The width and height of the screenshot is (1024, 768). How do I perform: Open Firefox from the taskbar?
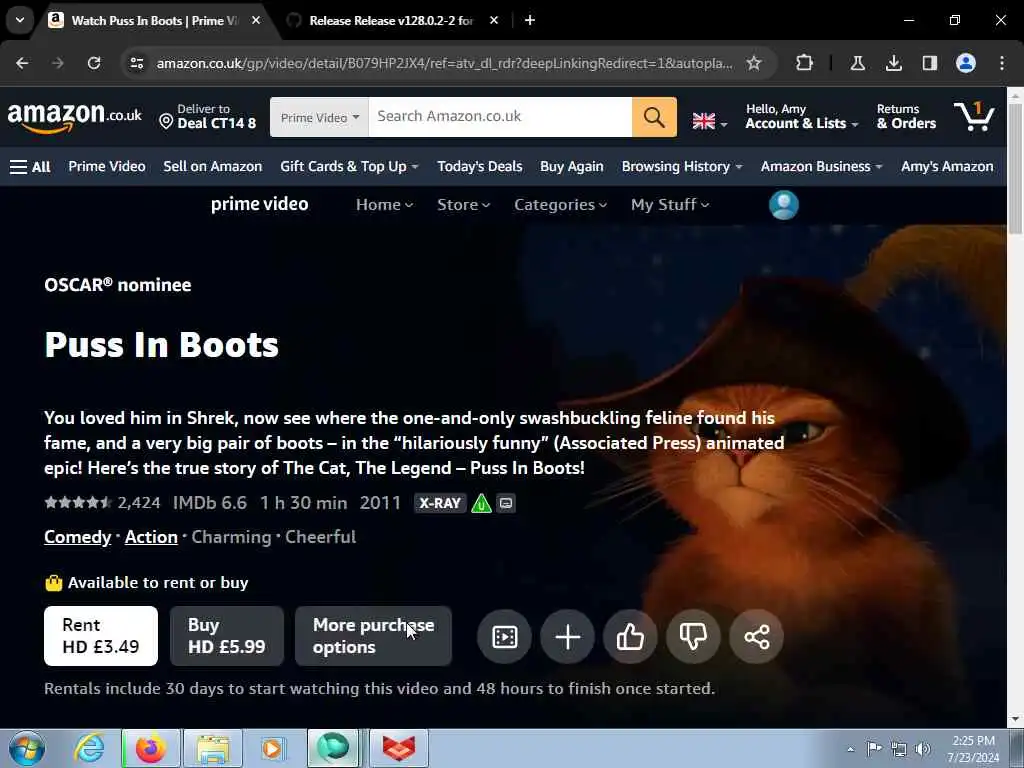[150, 748]
